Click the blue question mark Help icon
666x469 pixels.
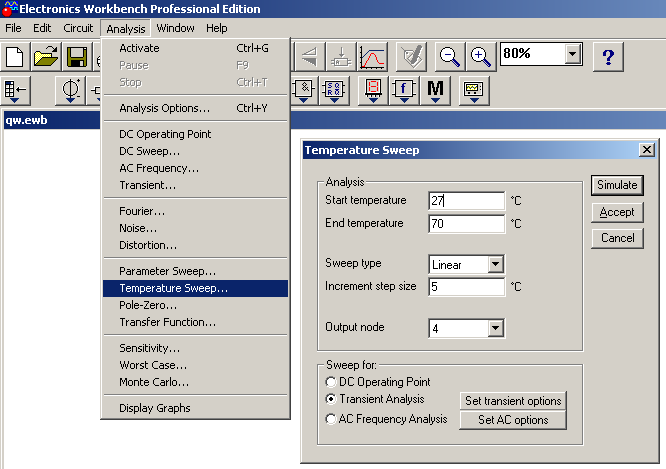[608, 57]
